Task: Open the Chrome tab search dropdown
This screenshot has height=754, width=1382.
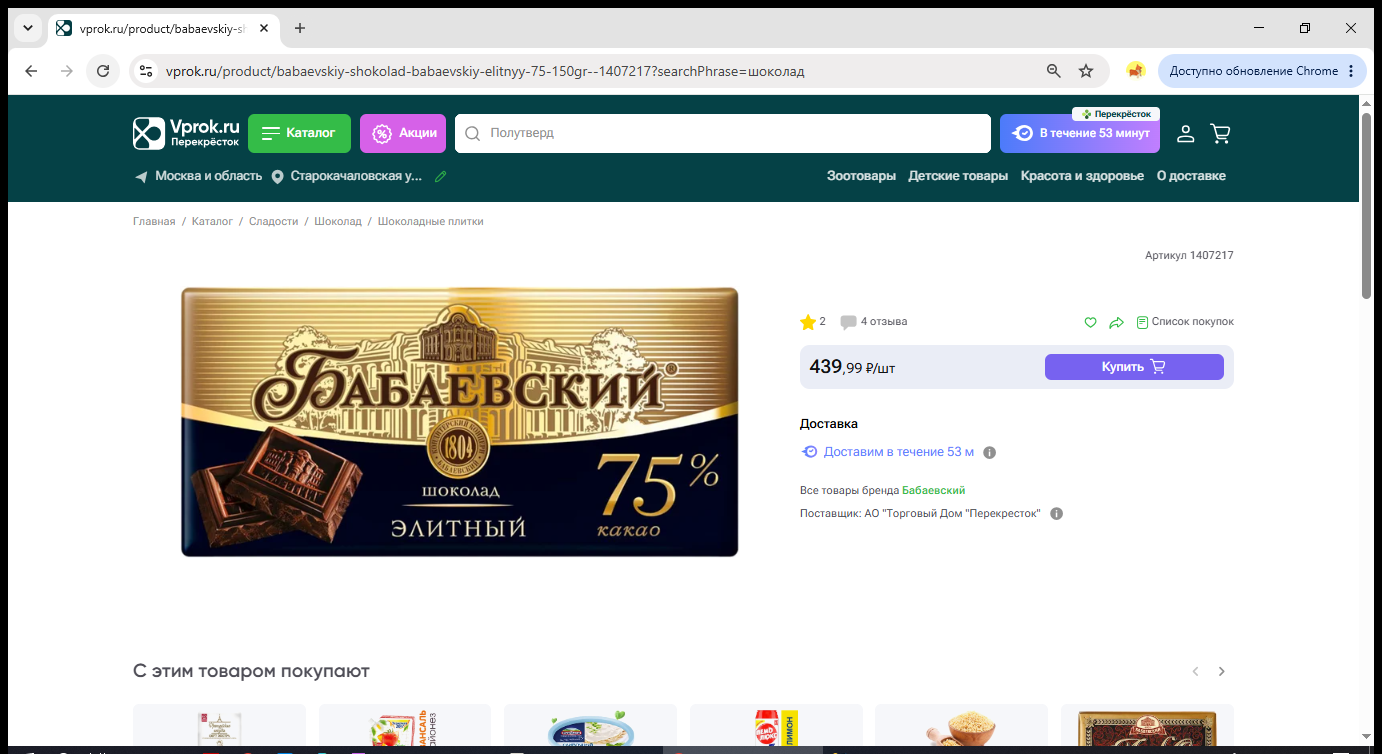Action: tap(26, 28)
